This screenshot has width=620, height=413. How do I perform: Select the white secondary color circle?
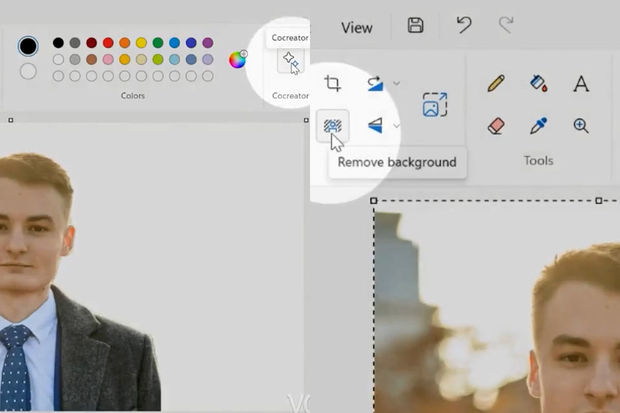(28, 71)
